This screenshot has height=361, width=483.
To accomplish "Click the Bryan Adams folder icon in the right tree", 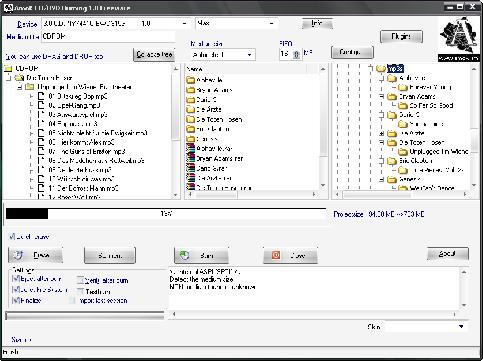I will tap(392, 97).
